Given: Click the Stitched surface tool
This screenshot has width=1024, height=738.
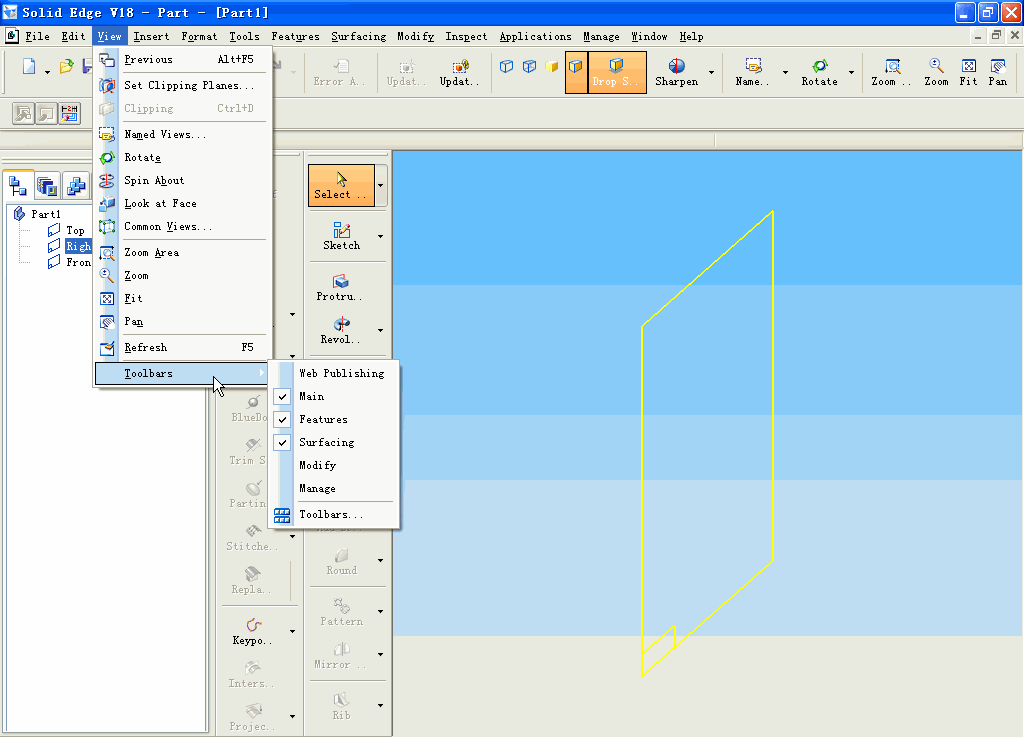Looking at the screenshot, I should tap(253, 537).
